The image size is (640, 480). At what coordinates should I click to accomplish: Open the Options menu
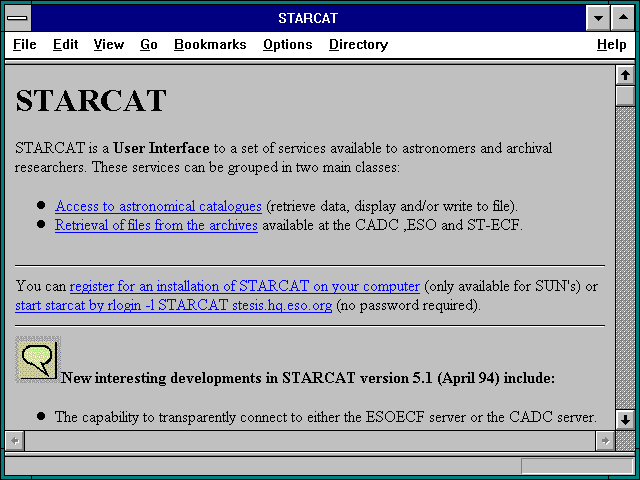(x=287, y=44)
